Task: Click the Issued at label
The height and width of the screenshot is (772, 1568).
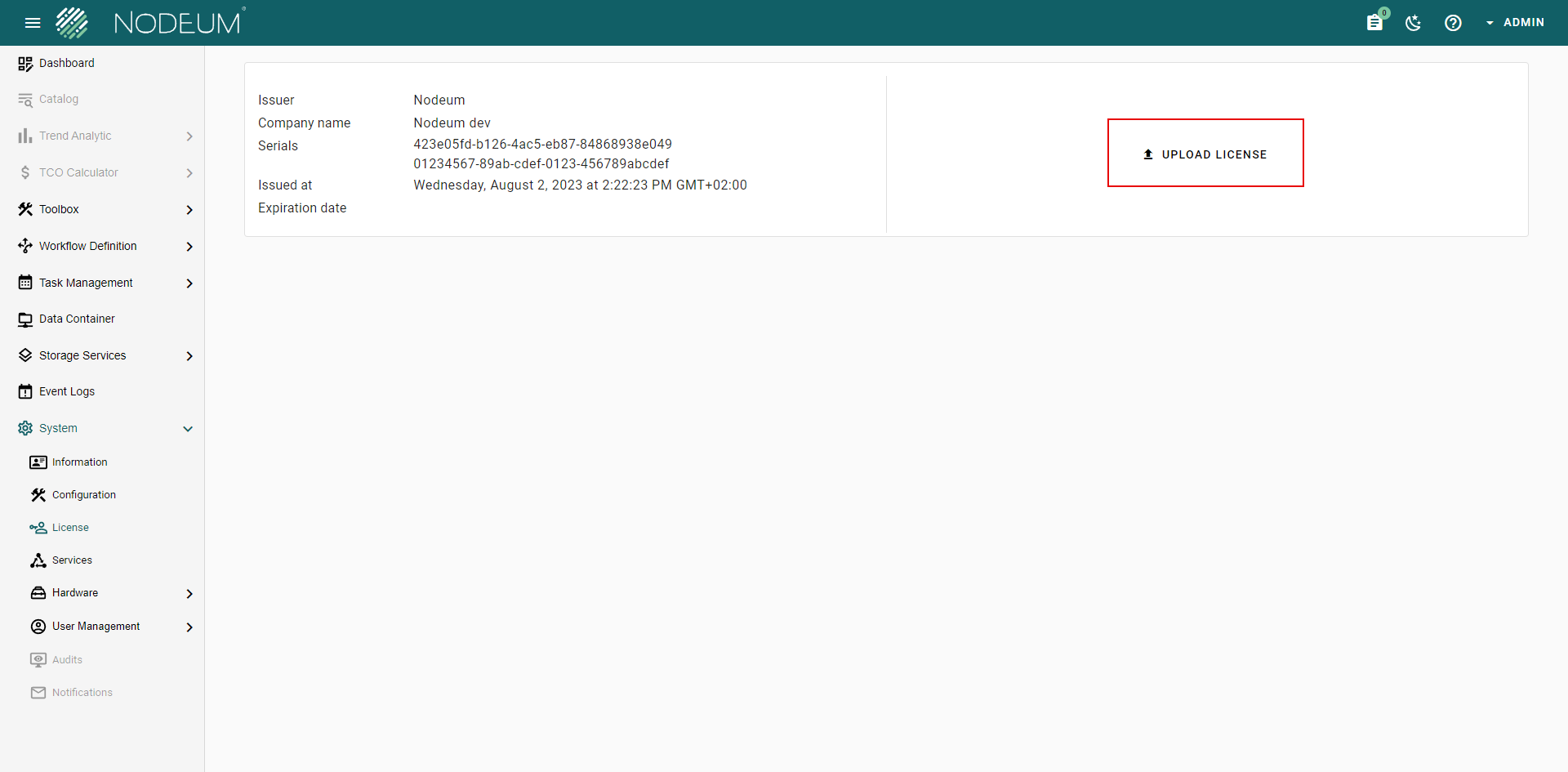Action: click(285, 185)
